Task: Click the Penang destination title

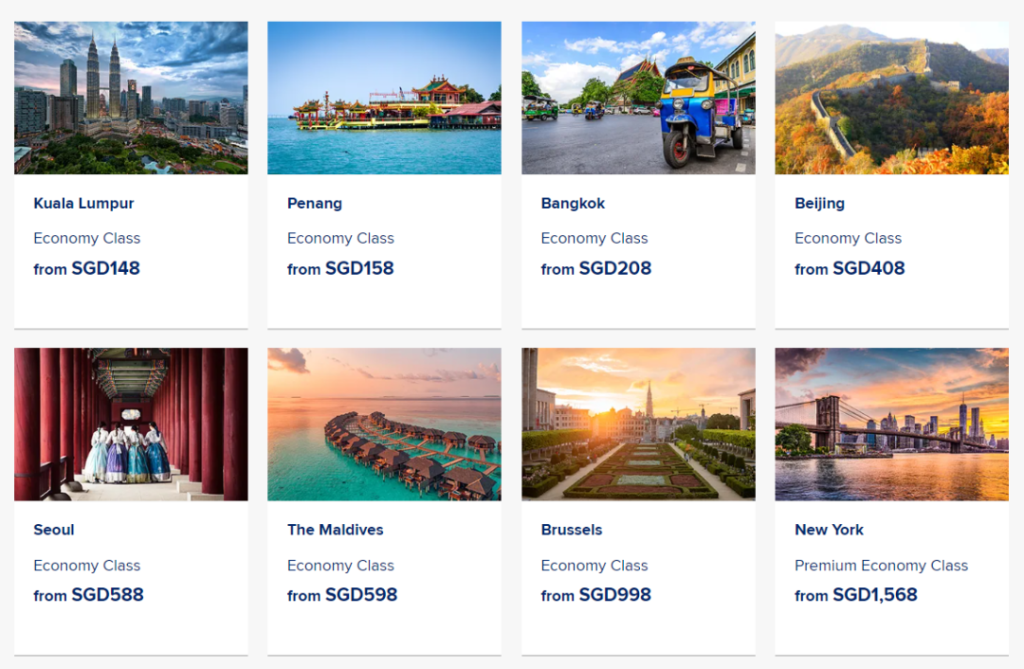Action: (315, 203)
